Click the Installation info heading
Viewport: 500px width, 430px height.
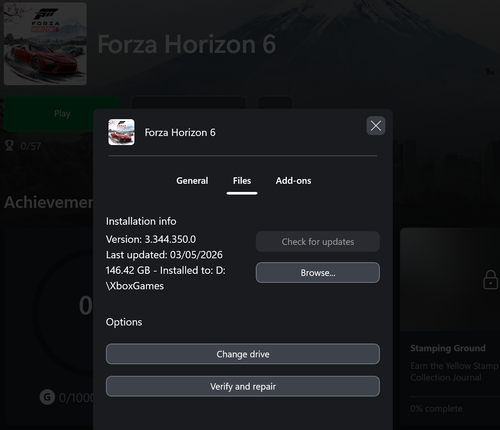(141, 221)
